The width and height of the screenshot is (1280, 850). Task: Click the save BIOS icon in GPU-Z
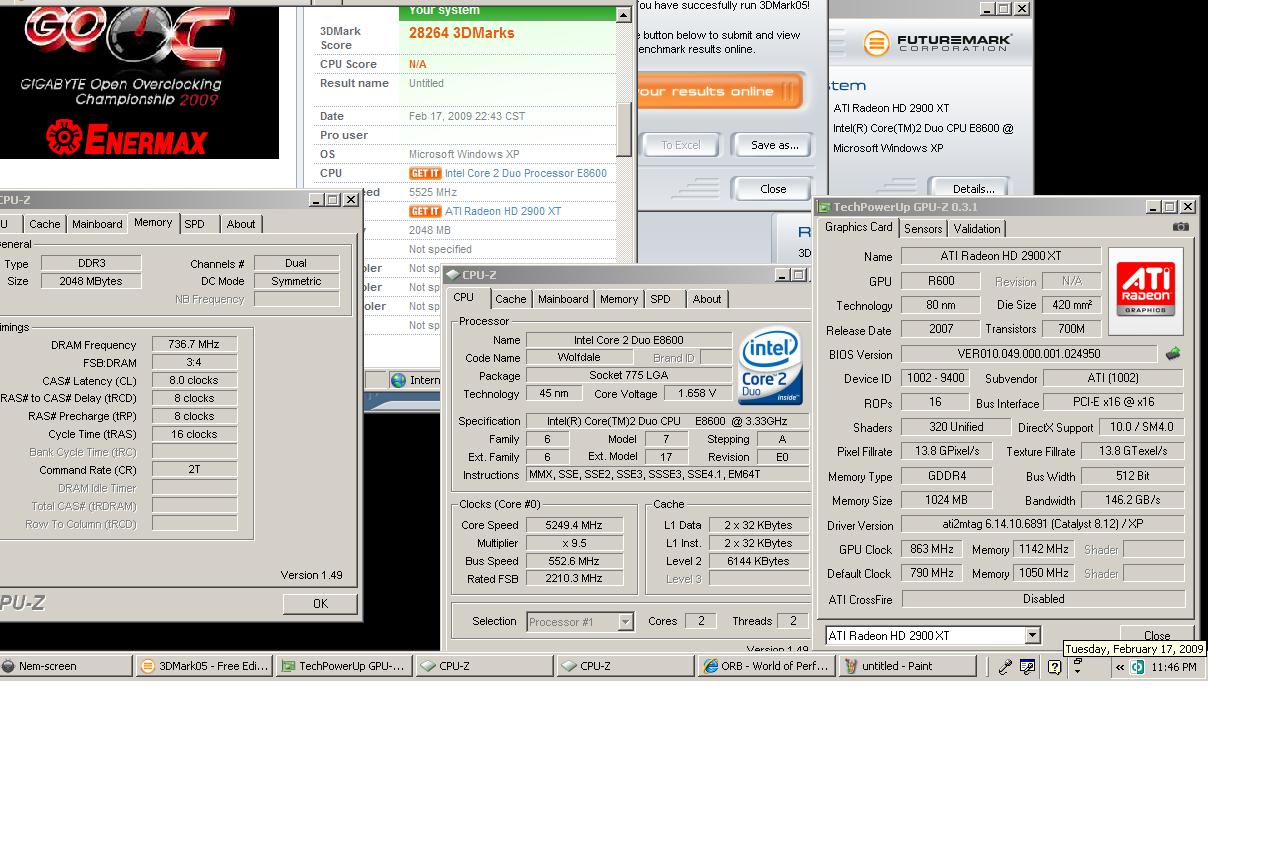click(1173, 353)
